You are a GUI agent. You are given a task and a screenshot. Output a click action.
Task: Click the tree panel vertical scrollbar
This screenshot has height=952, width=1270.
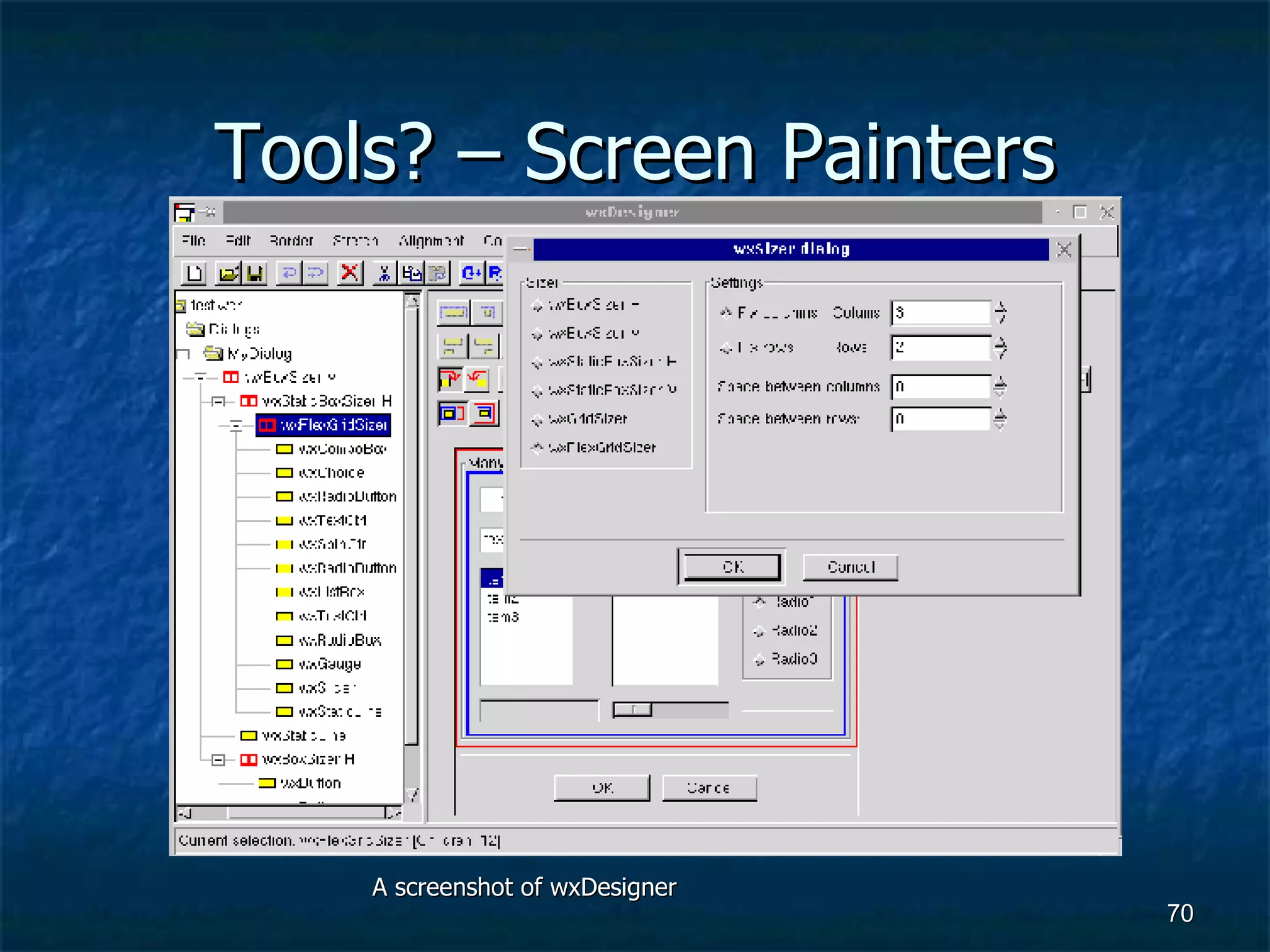(x=412, y=549)
